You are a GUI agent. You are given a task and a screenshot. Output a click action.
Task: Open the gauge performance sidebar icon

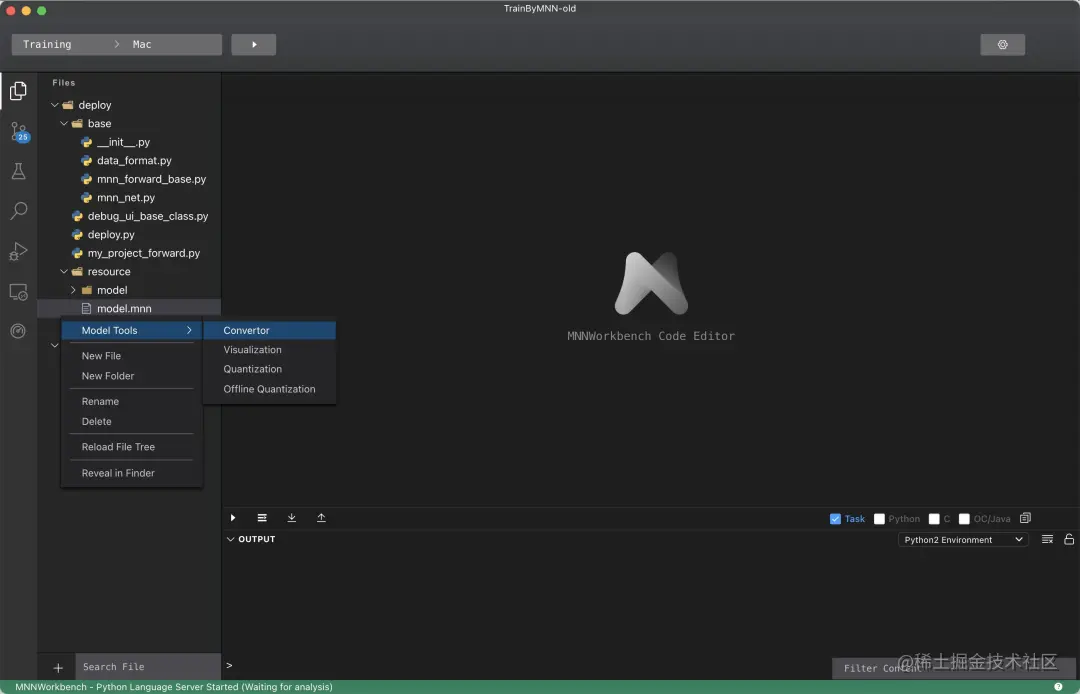coord(19,331)
